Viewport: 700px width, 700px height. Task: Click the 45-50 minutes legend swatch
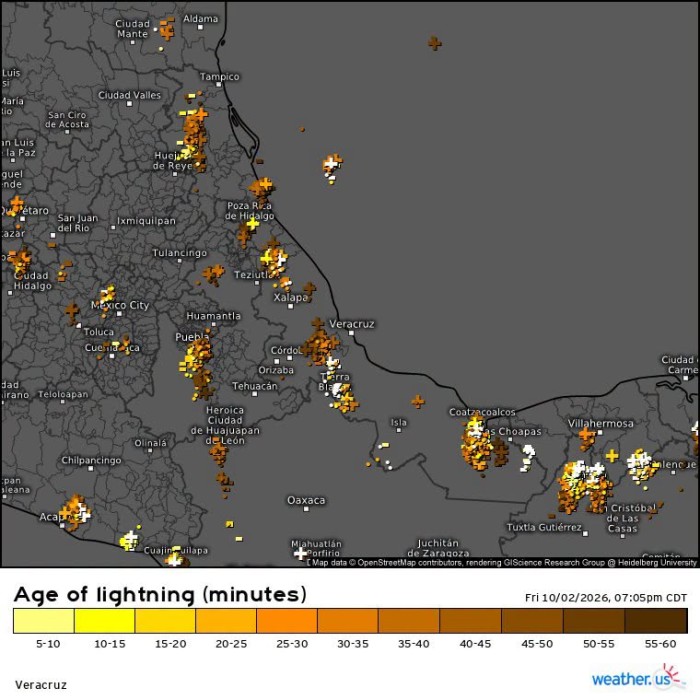532,621
